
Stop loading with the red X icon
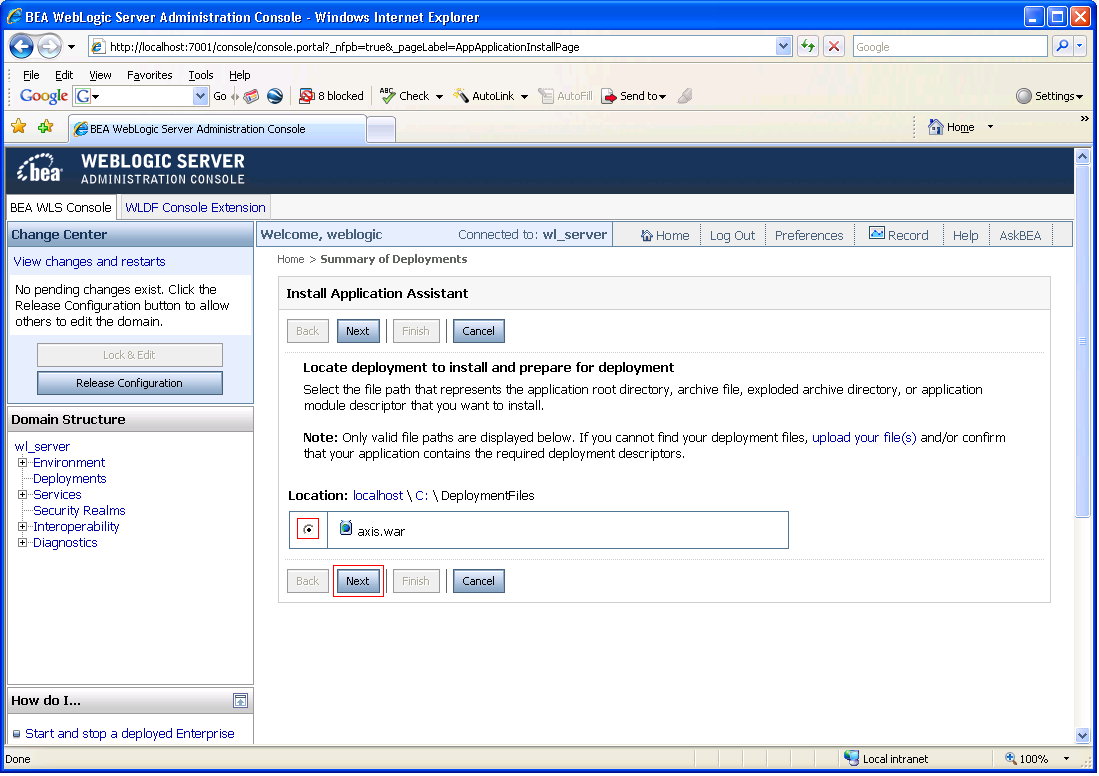pos(833,46)
